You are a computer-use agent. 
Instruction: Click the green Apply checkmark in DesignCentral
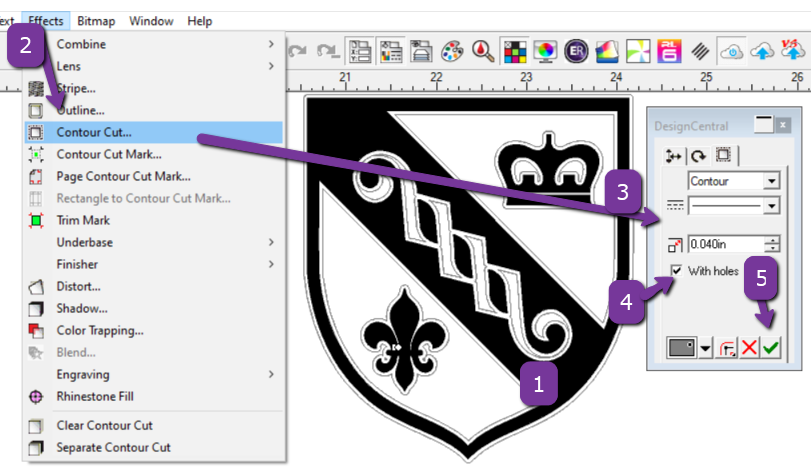pos(771,348)
